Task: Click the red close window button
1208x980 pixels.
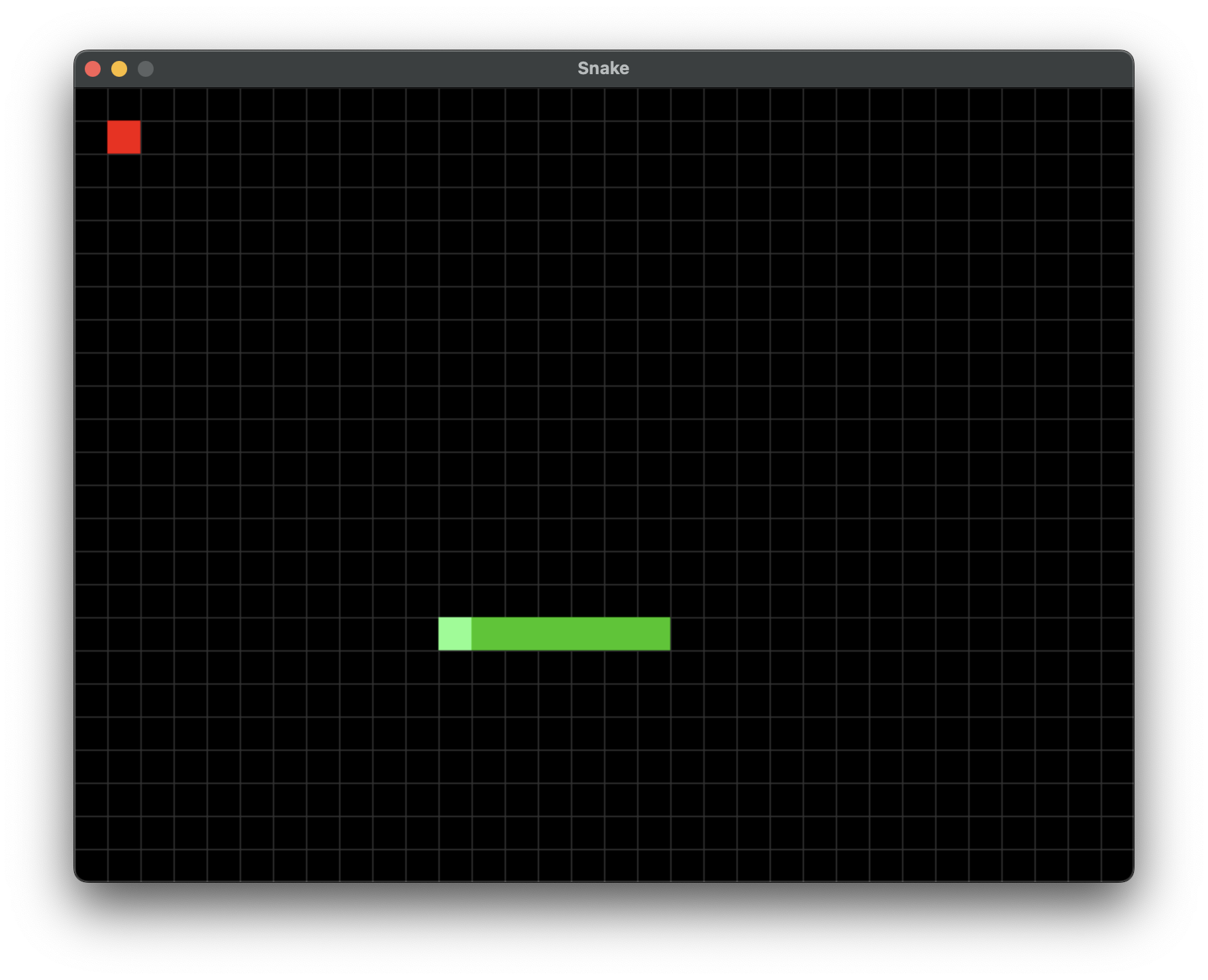Action: pos(93,69)
